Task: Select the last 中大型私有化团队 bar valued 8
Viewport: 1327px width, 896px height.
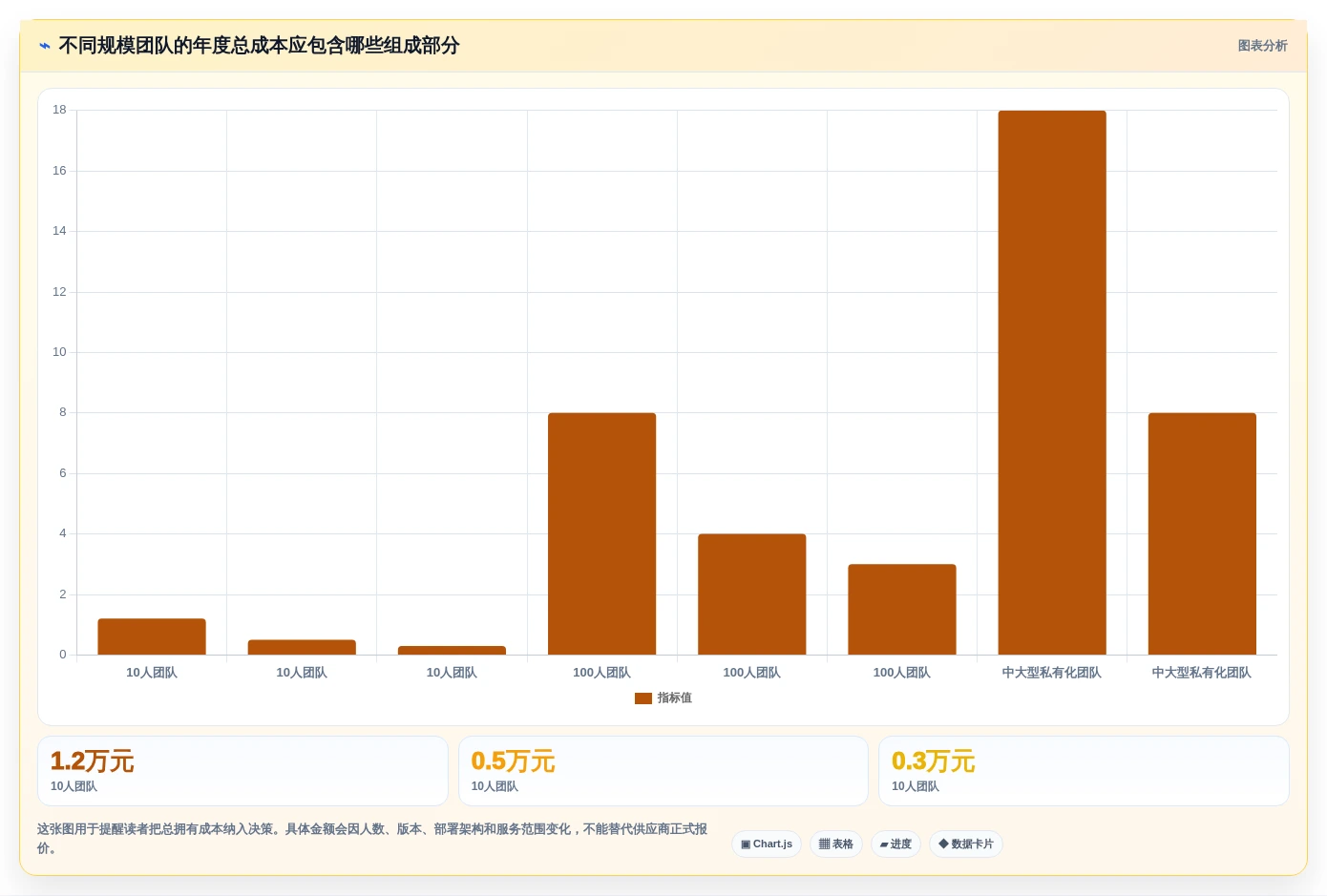Action: point(1202,533)
